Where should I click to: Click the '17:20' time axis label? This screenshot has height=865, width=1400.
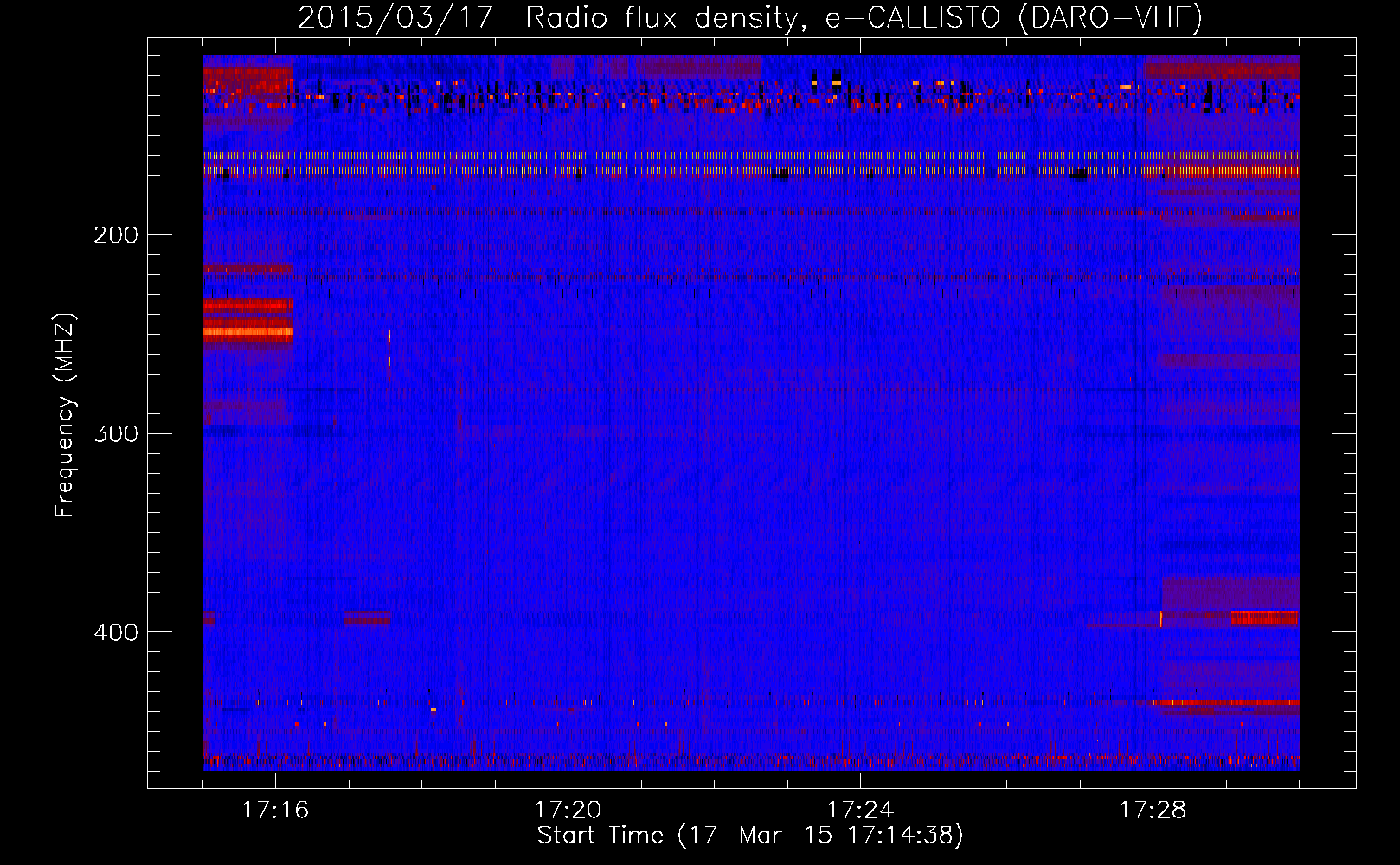pyautogui.click(x=568, y=811)
